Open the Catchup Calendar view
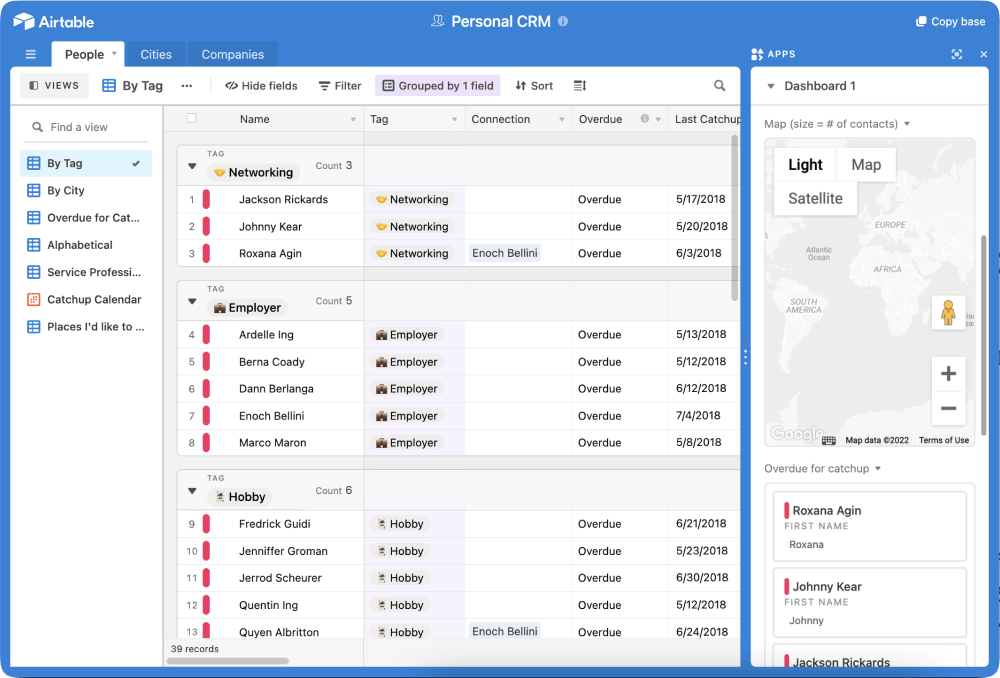 pyautogui.click(x=85, y=299)
